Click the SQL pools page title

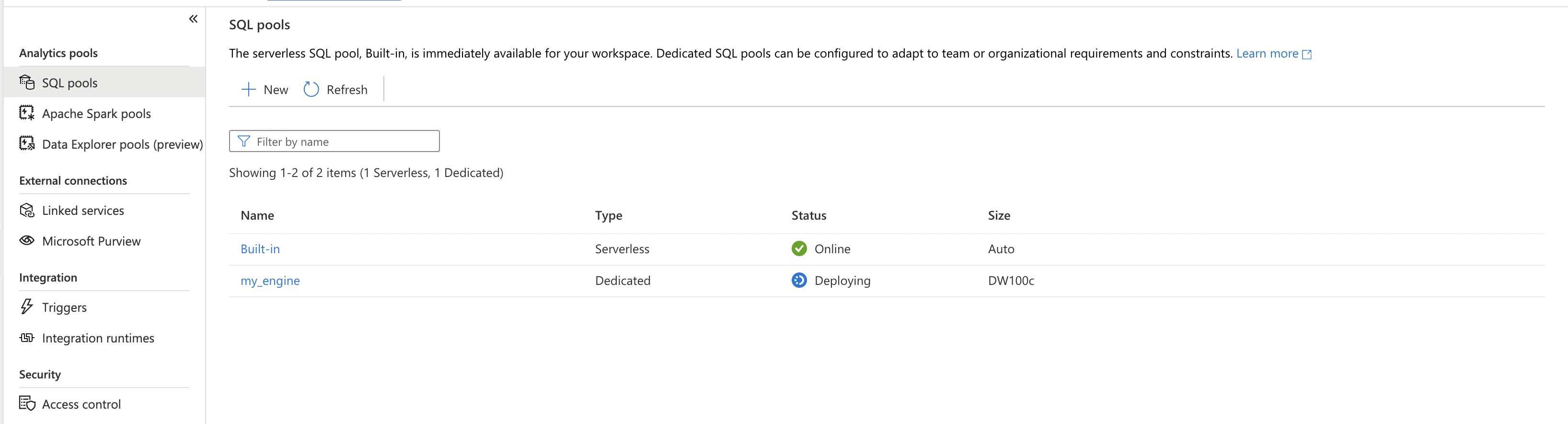259,24
